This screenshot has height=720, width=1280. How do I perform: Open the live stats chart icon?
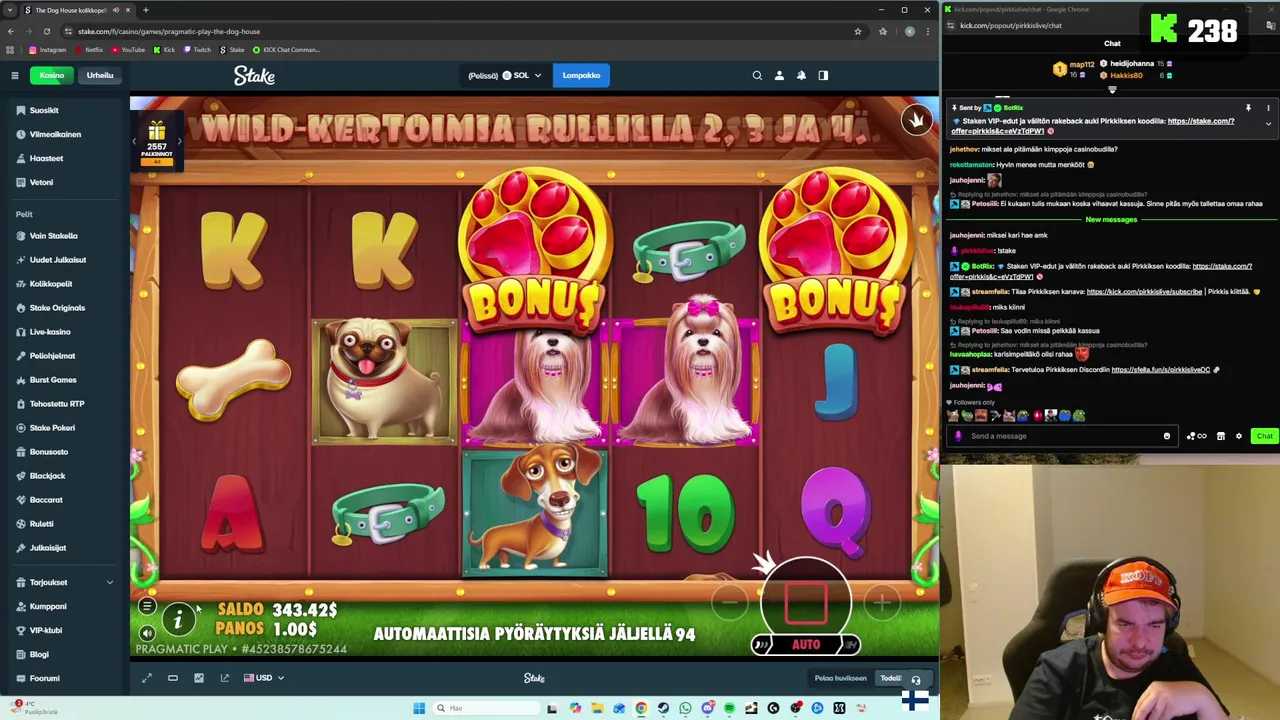click(199, 678)
